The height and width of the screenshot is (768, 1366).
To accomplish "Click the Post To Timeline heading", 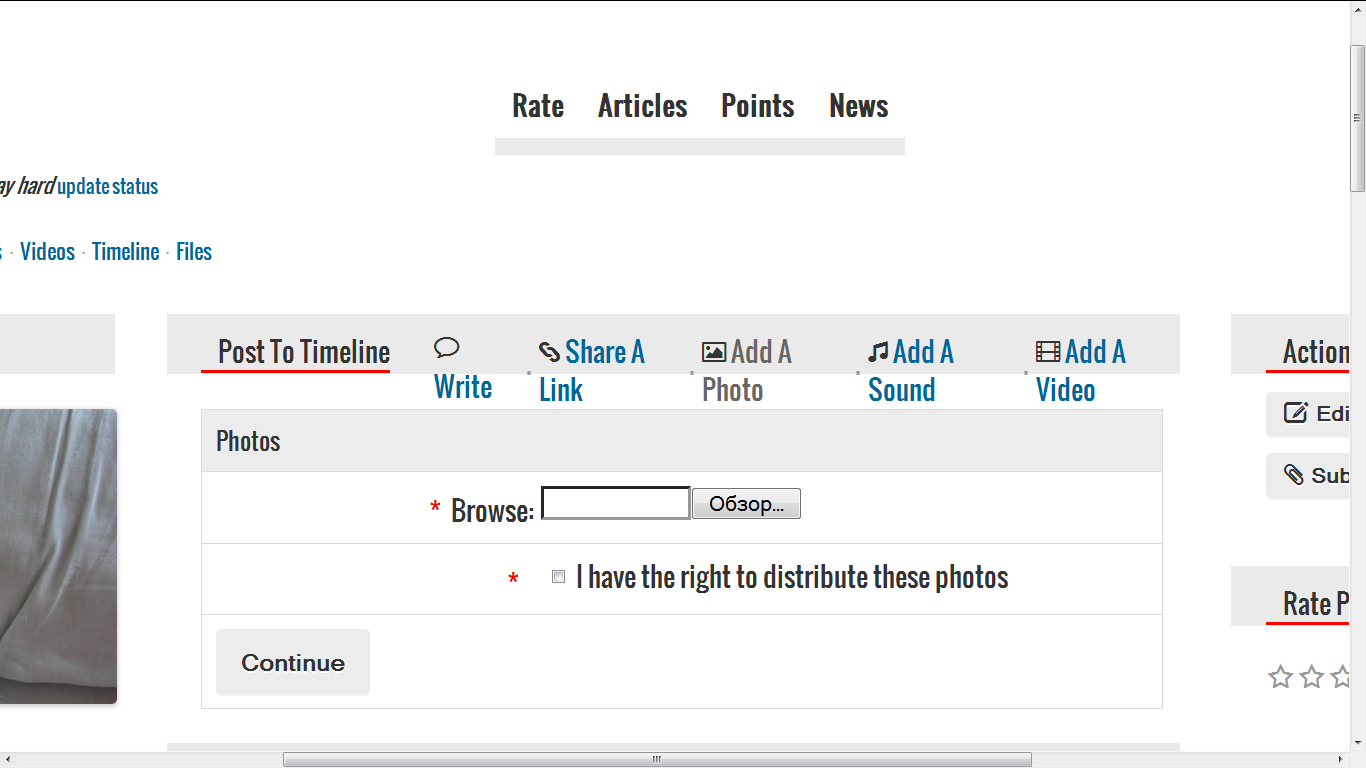I will coord(304,352).
